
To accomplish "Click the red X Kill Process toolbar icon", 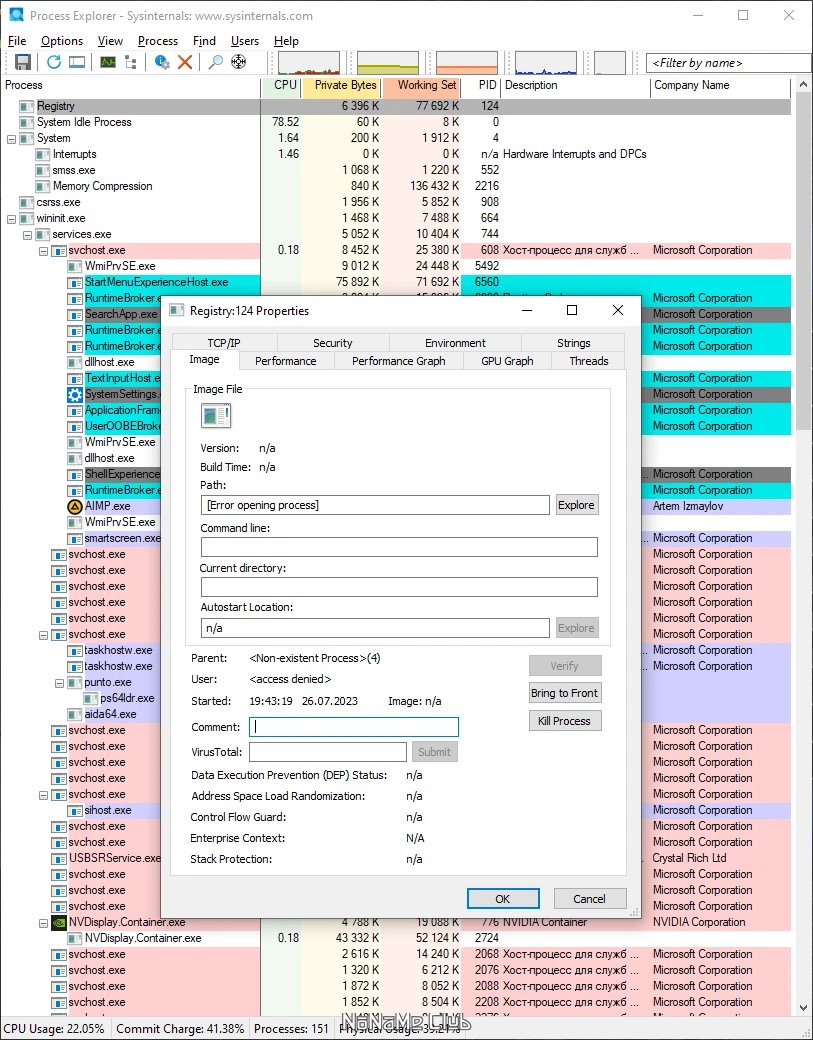I will coord(185,62).
